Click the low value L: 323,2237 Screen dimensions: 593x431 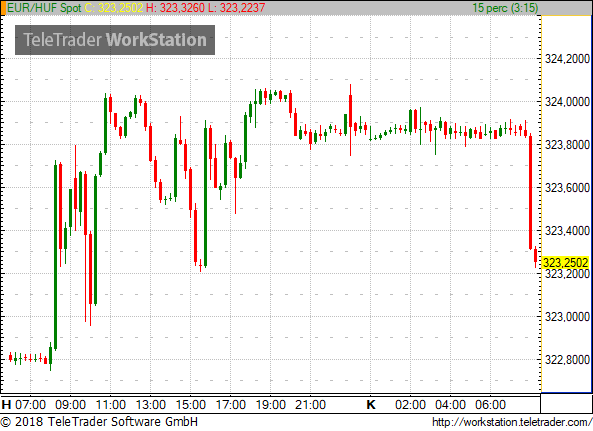pyautogui.click(x=236, y=8)
